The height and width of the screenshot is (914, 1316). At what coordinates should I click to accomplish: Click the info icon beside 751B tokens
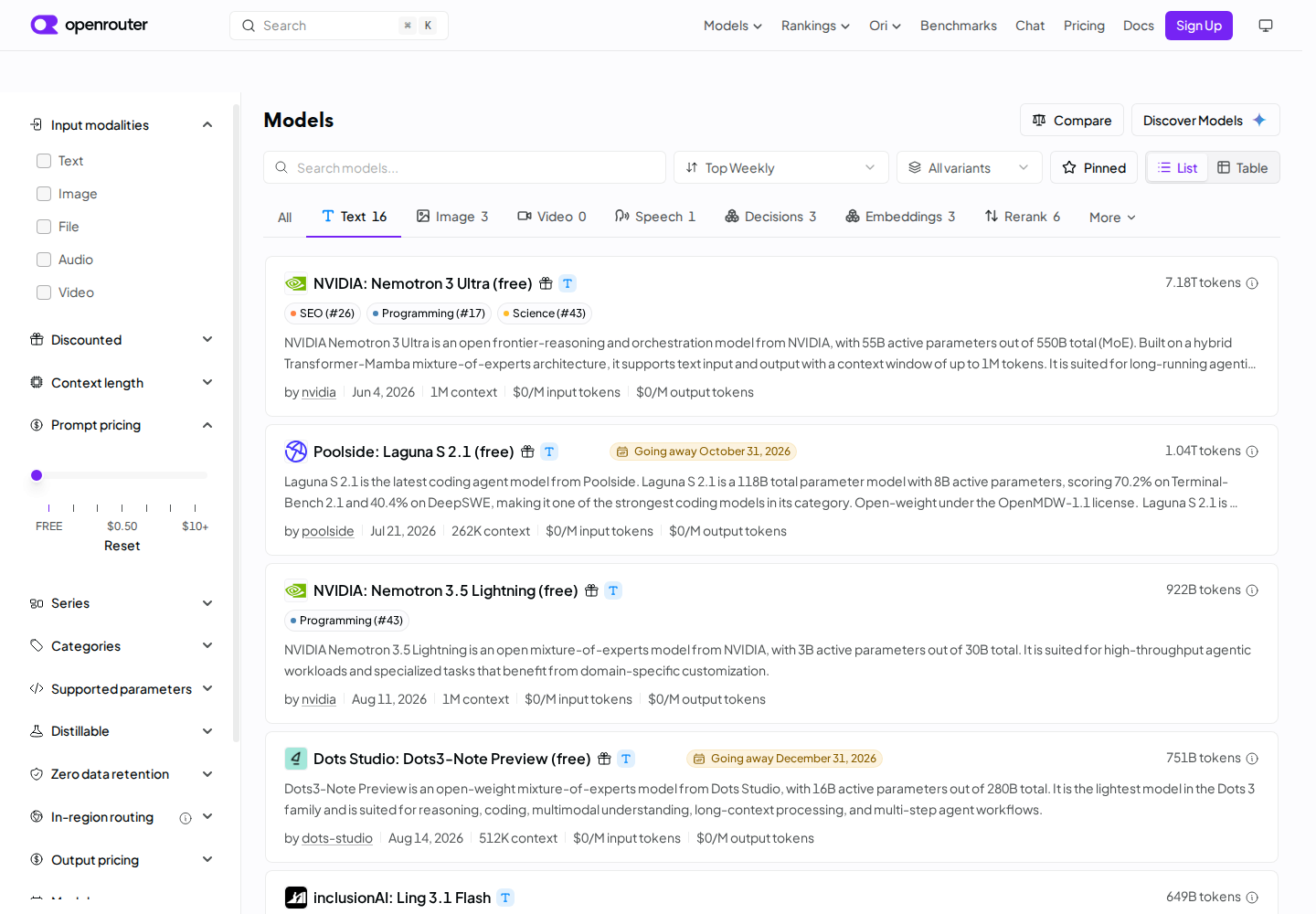pos(1252,759)
